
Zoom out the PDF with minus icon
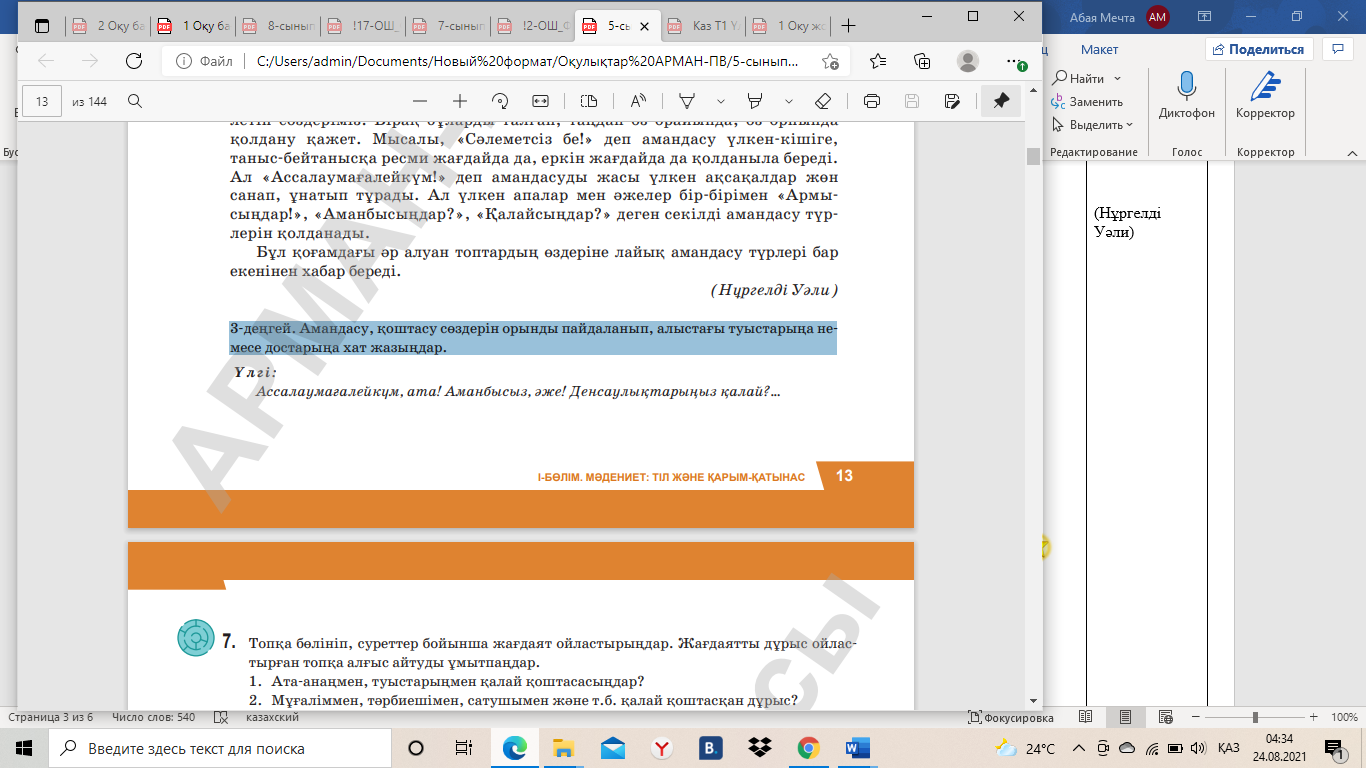[x=420, y=101]
